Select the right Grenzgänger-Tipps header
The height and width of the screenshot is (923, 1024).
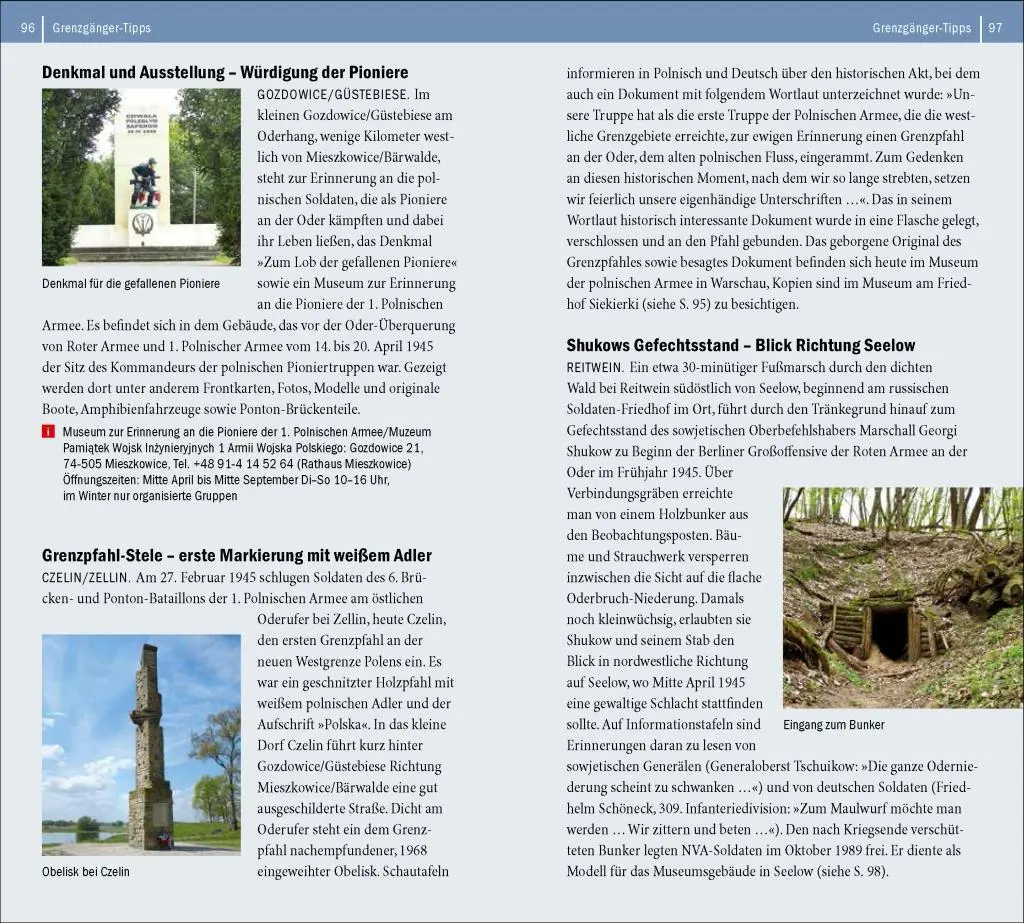921,28
